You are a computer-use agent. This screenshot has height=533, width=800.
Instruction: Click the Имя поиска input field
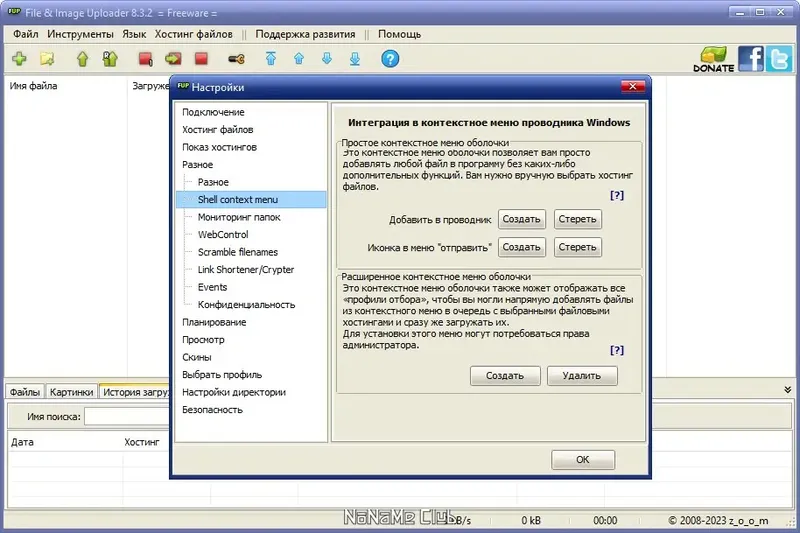(127, 417)
